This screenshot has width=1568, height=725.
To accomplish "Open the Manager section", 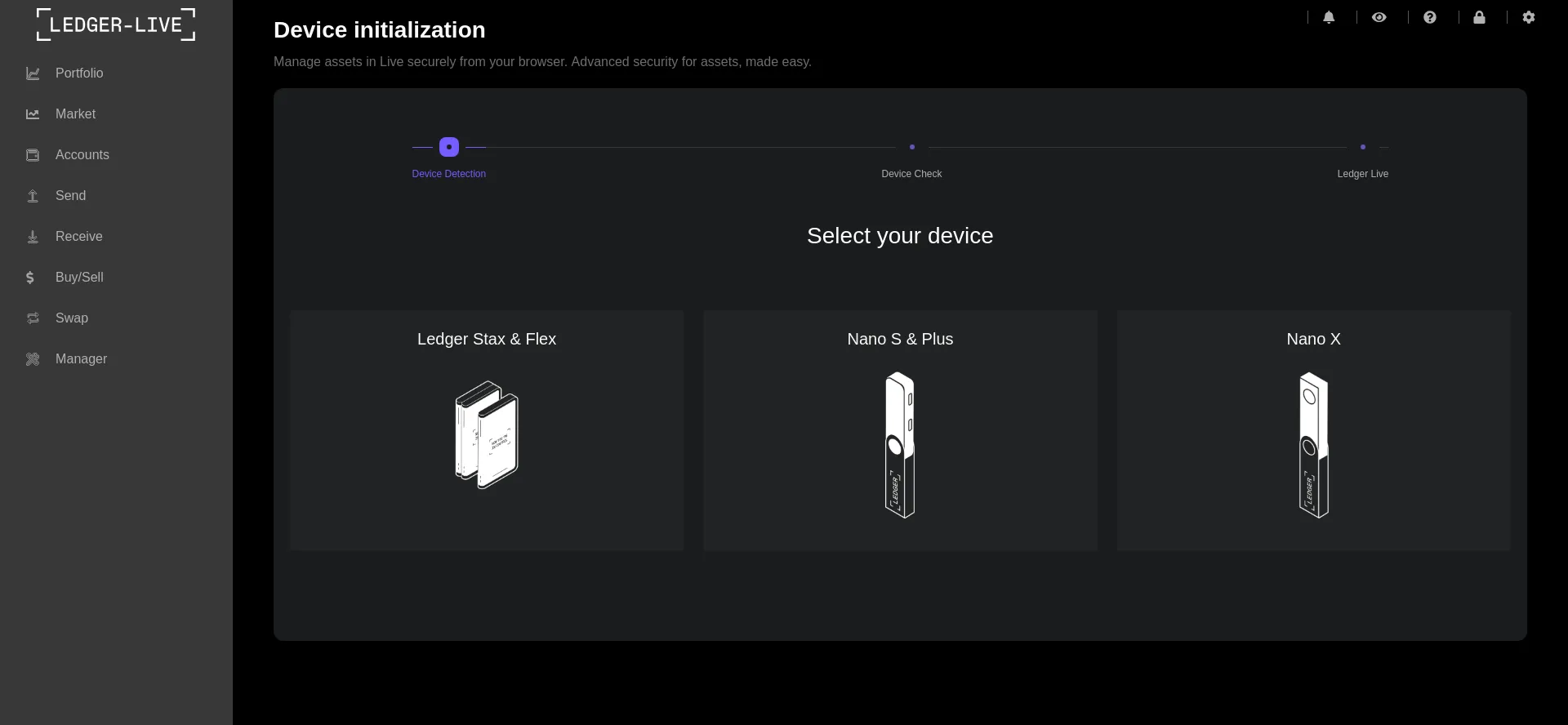I will click(81, 359).
